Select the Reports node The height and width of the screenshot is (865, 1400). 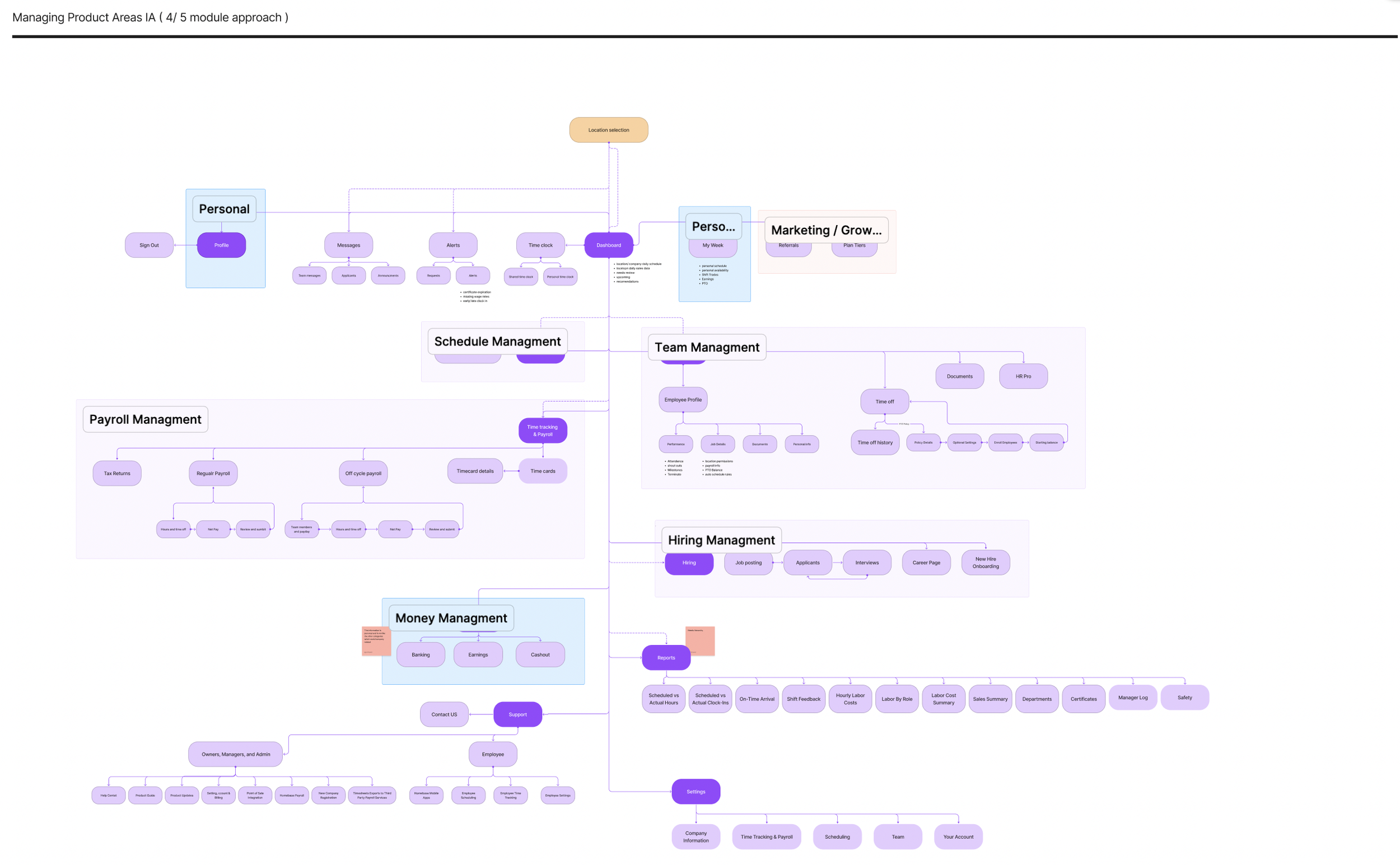pos(666,657)
